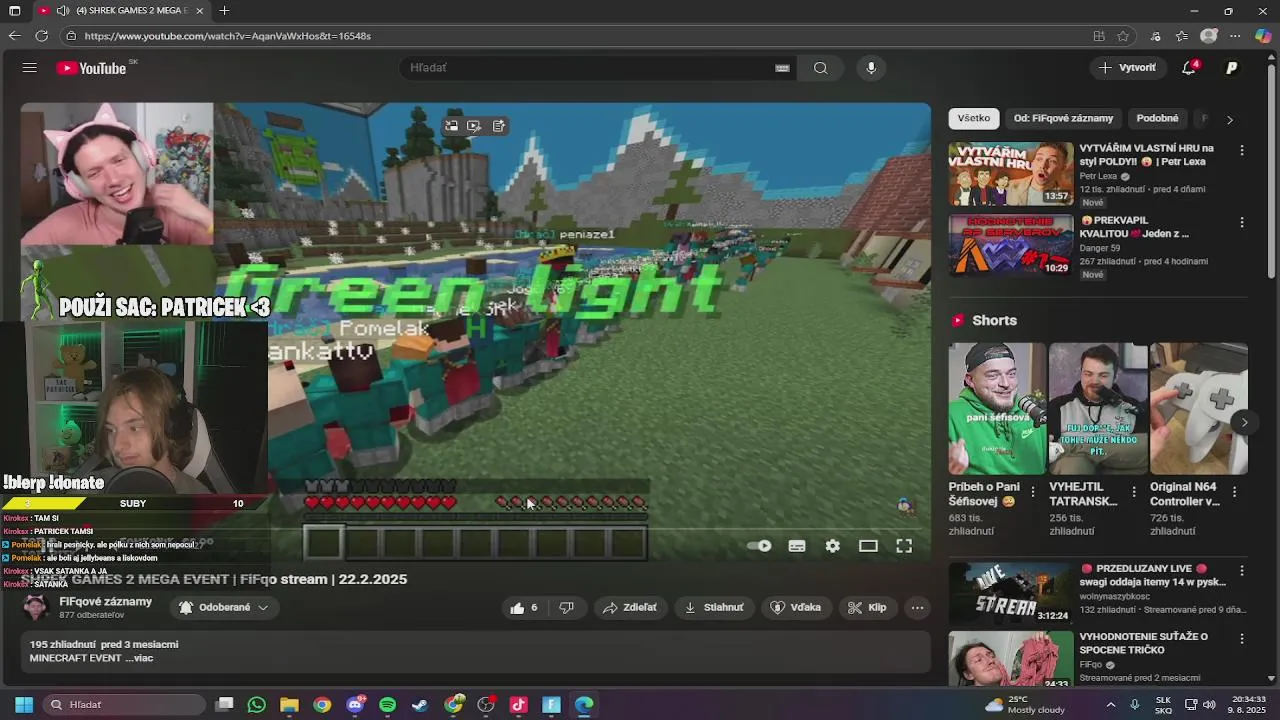
Task: Open Steam from the taskbar
Action: pyautogui.click(x=419, y=704)
